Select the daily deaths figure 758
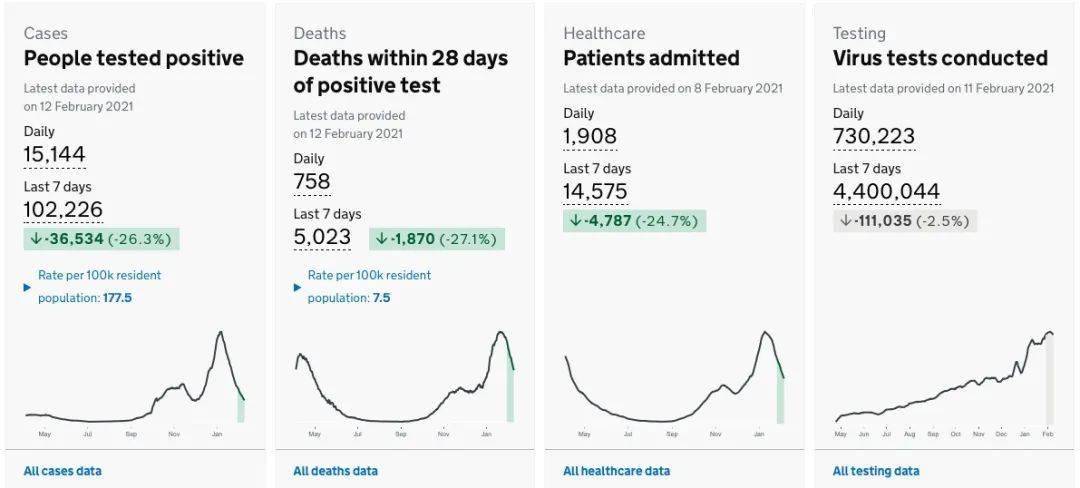Viewport: 1080px width, 488px height. point(312,182)
